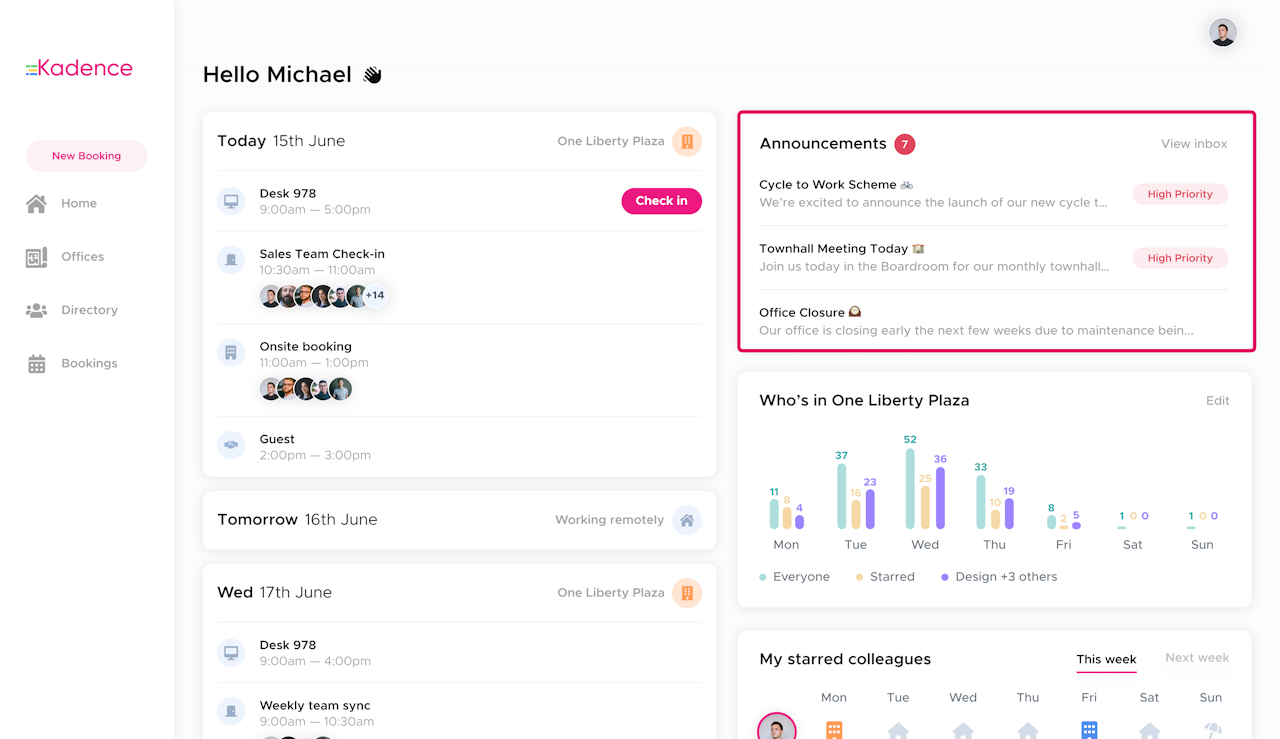The width and height of the screenshot is (1280, 739).
Task: Toggle the Starred legend filter
Action: 885,577
